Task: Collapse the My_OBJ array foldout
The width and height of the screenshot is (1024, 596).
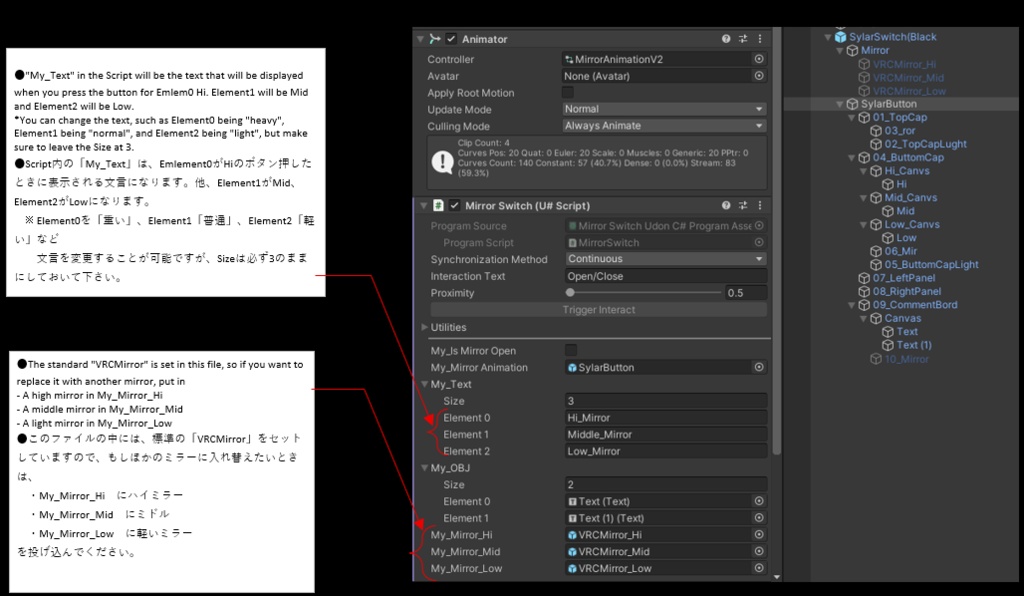Action: click(424, 468)
